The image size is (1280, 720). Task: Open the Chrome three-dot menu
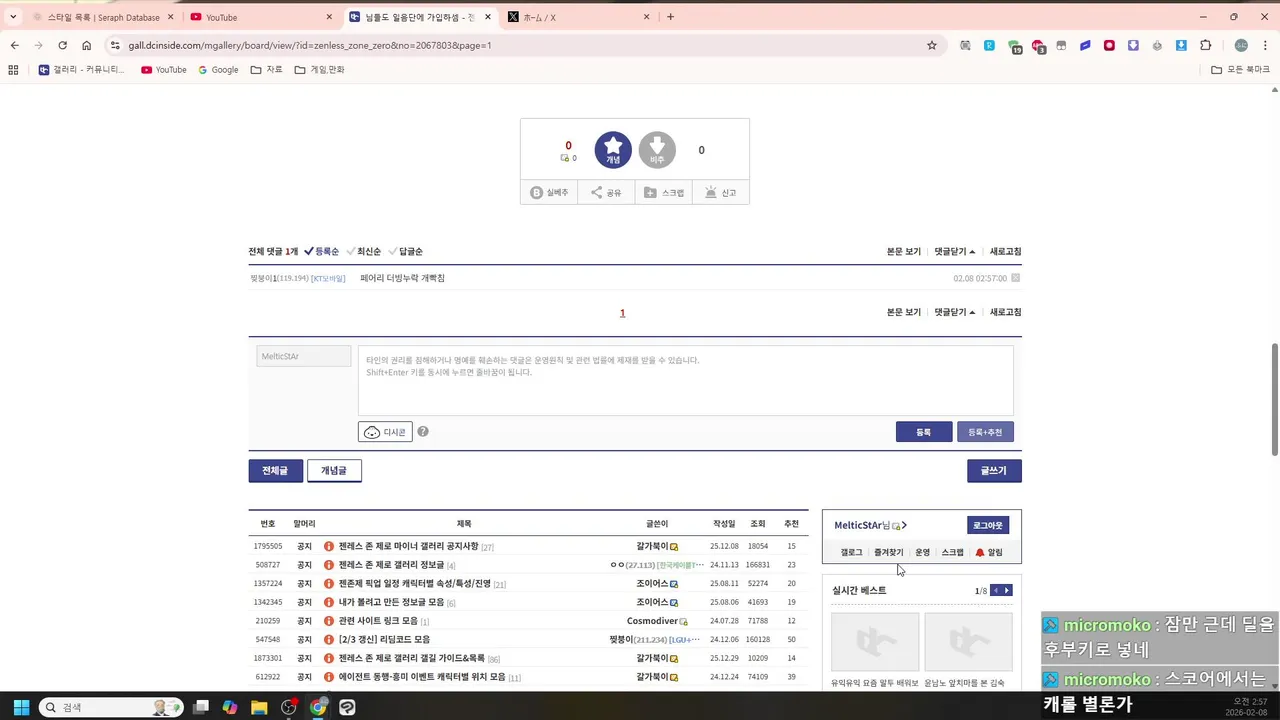coord(1265,45)
